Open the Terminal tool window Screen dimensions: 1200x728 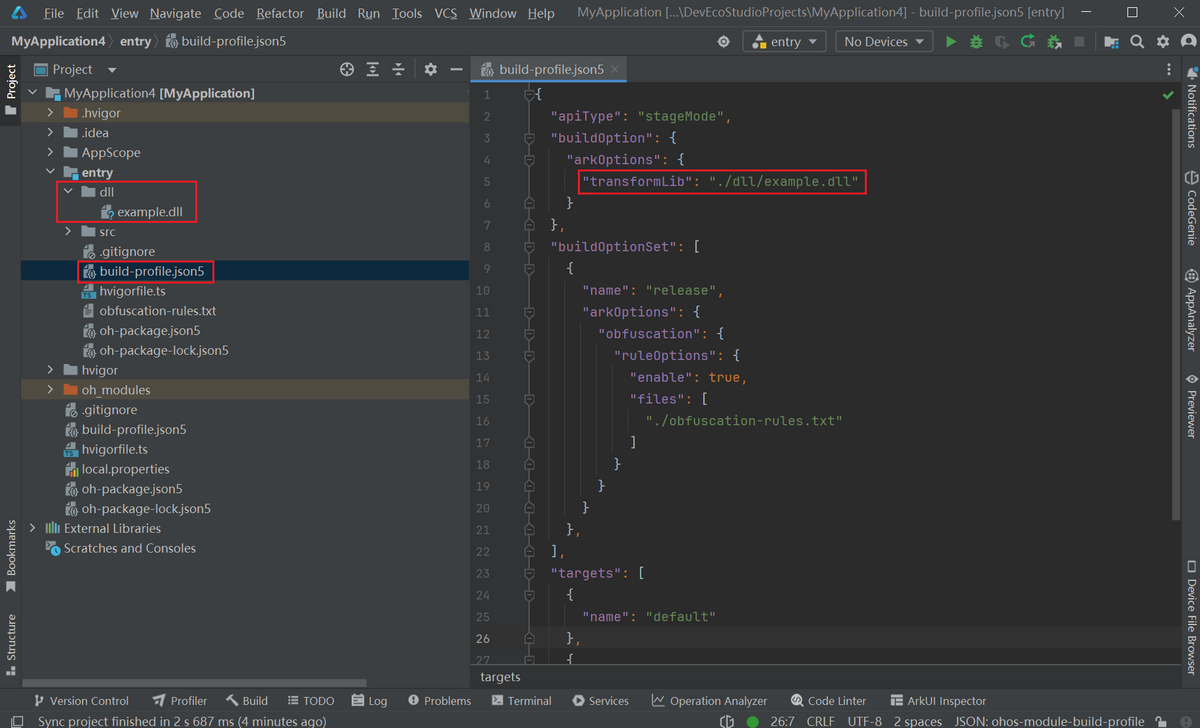point(520,701)
